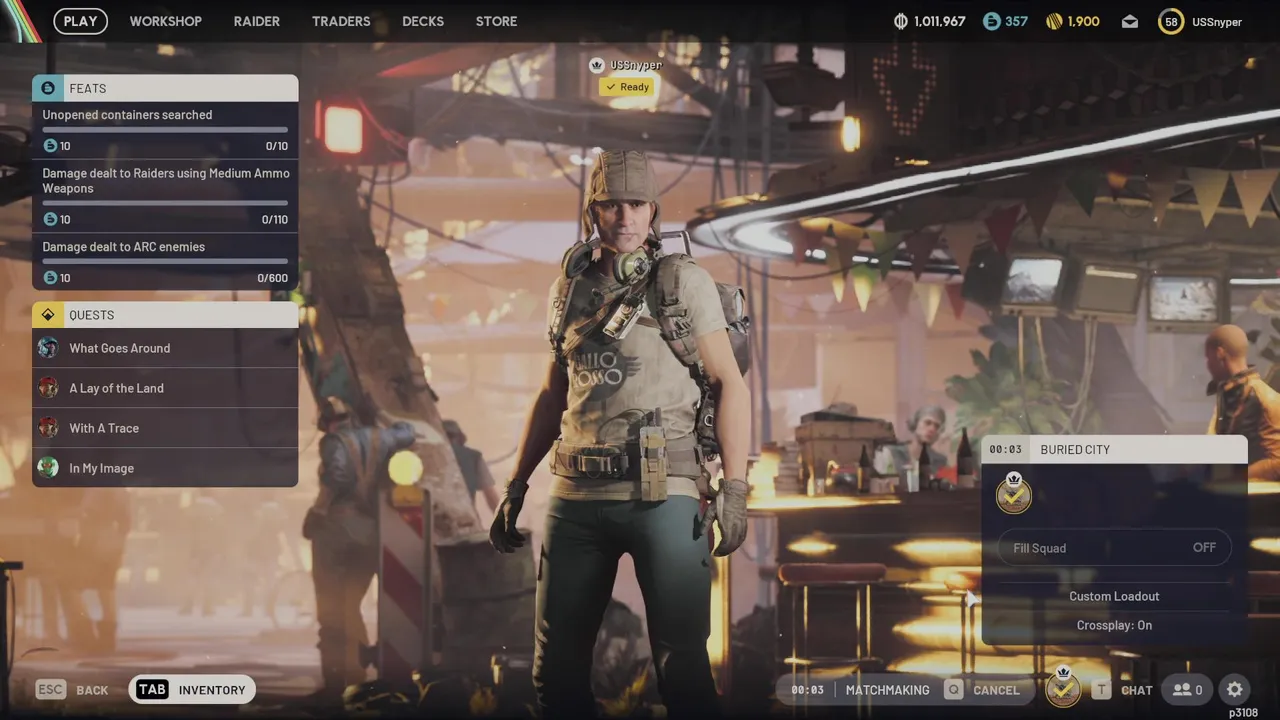Click the 00:03 timer in Buried City panel
1280x720 pixels.
coord(1006,450)
